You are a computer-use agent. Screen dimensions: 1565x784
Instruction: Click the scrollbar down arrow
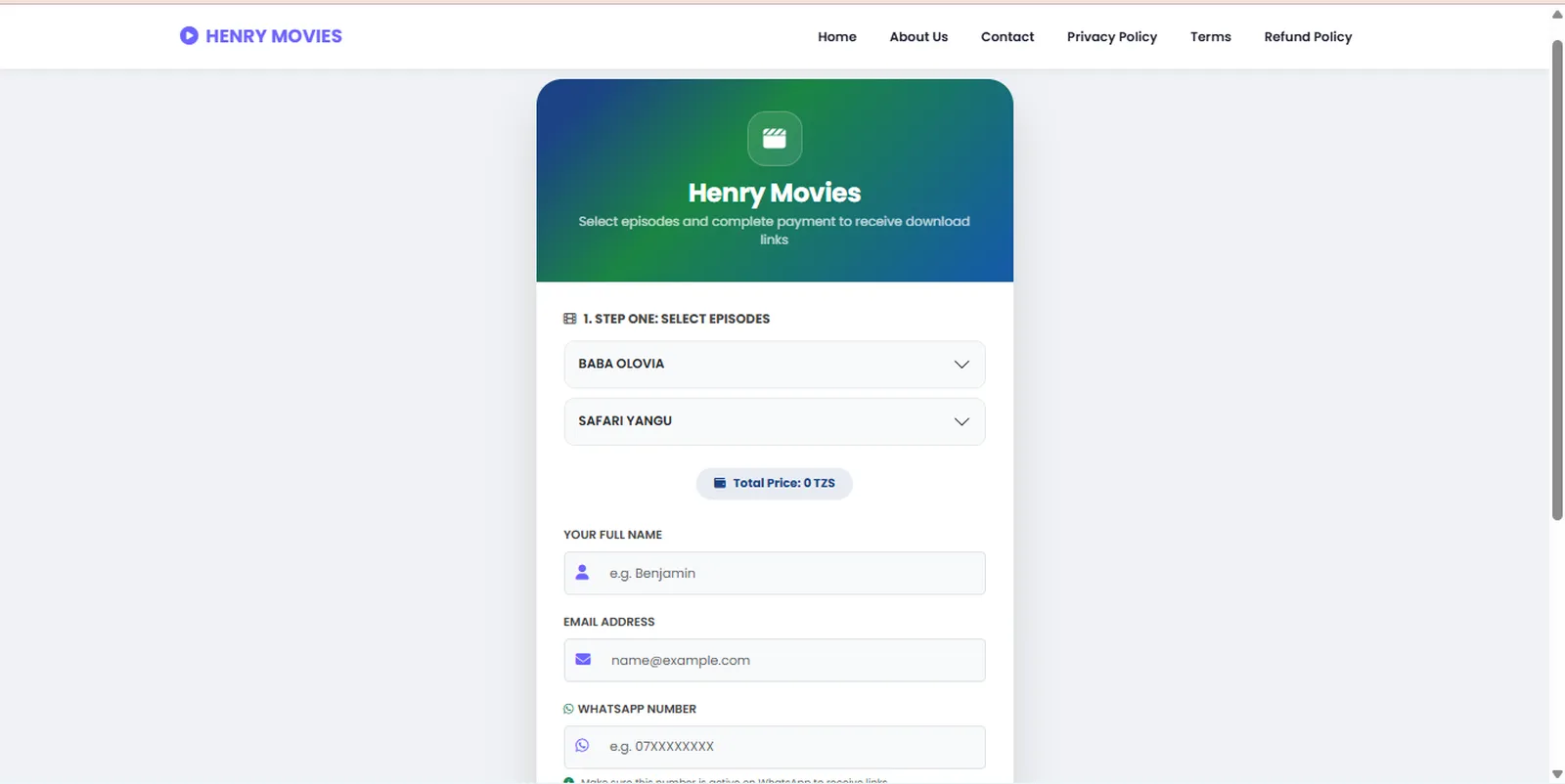coord(1557,774)
